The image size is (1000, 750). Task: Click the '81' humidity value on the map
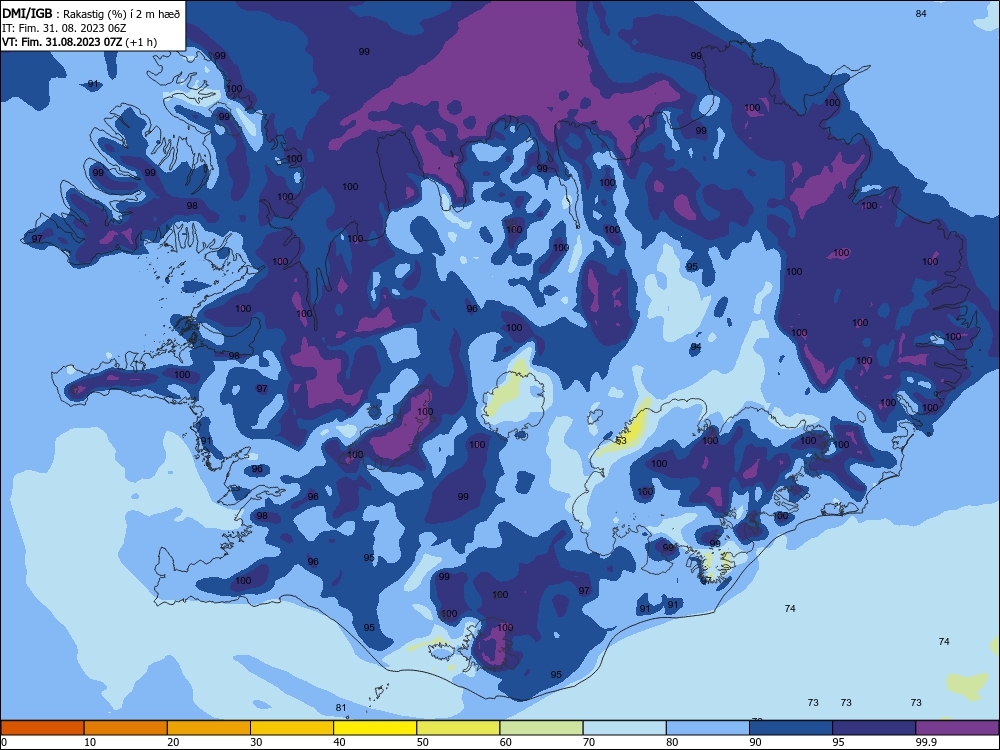pos(341,707)
